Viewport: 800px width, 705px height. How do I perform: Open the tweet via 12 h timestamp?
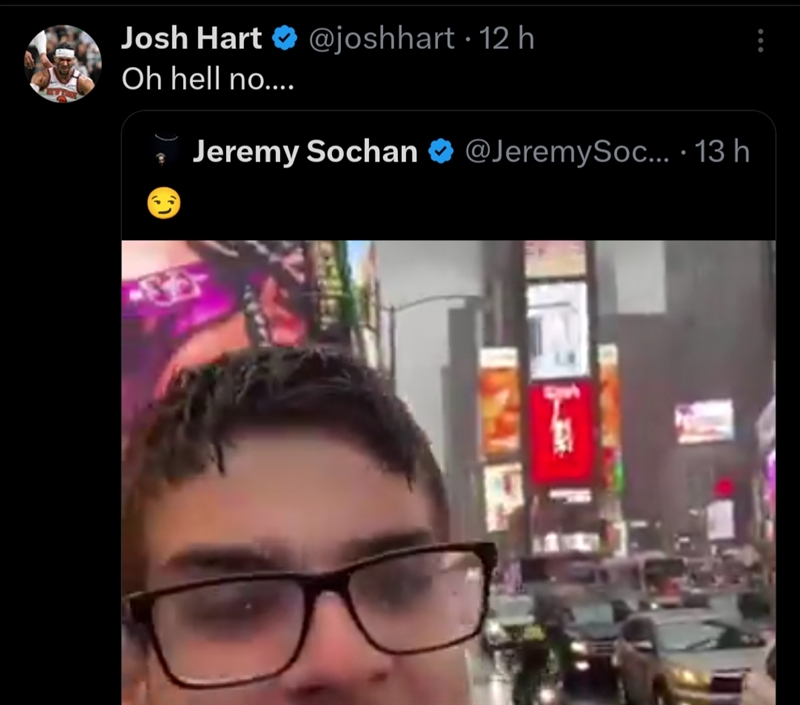[x=507, y=38]
